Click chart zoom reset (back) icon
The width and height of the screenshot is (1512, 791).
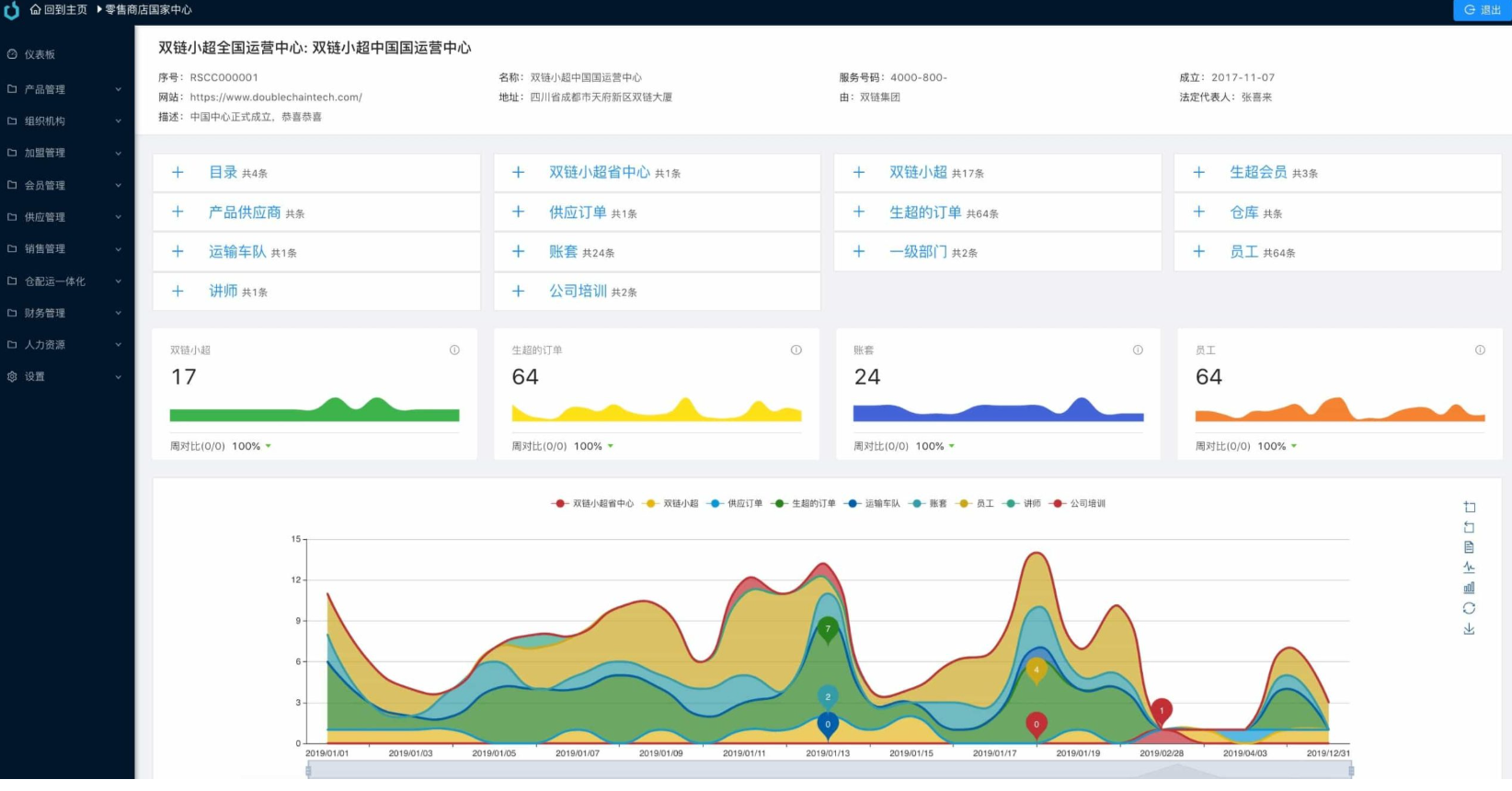tap(1469, 527)
